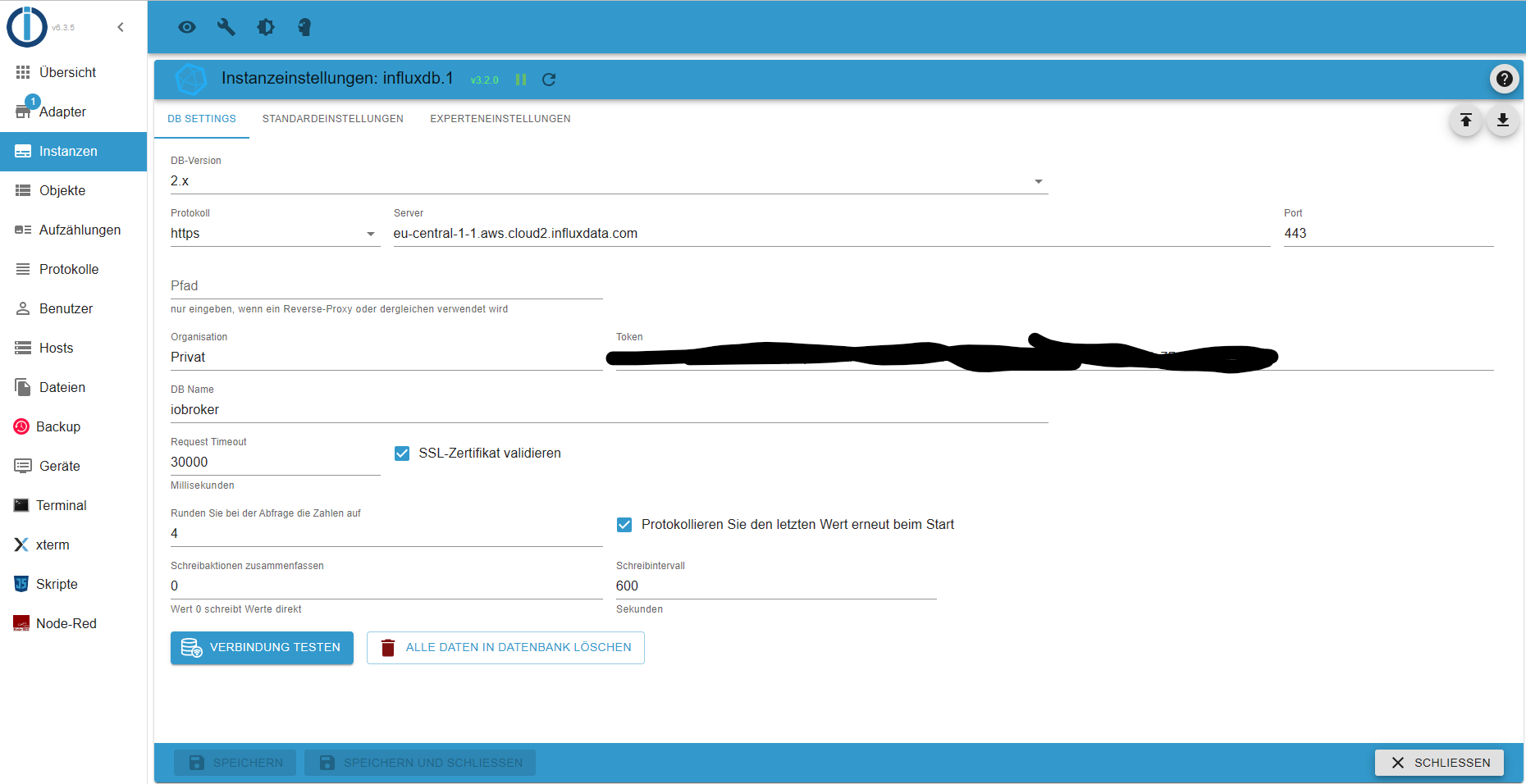Click the Schreibintervall field showing 600
The height and width of the screenshot is (784, 1526).
(776, 586)
